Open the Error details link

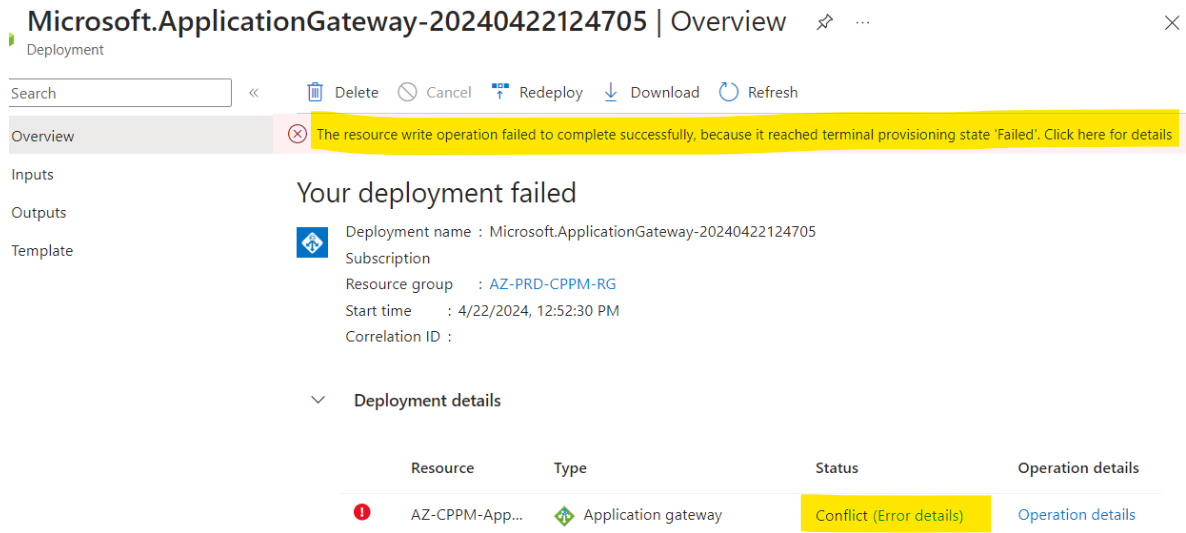pyautogui.click(x=918, y=516)
